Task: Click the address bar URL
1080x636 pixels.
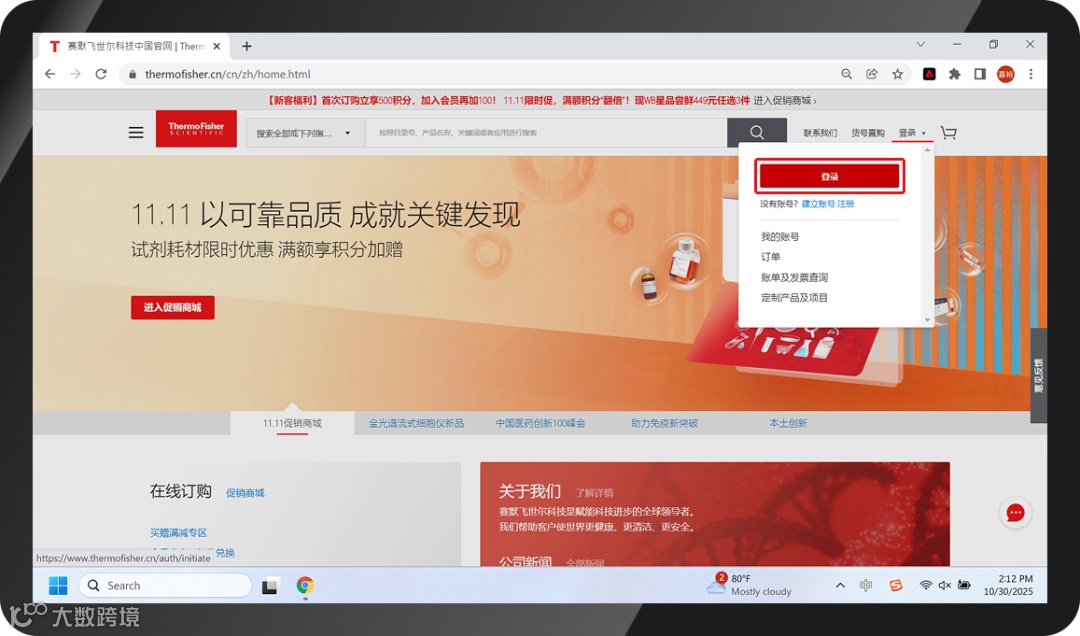Action: click(228, 74)
